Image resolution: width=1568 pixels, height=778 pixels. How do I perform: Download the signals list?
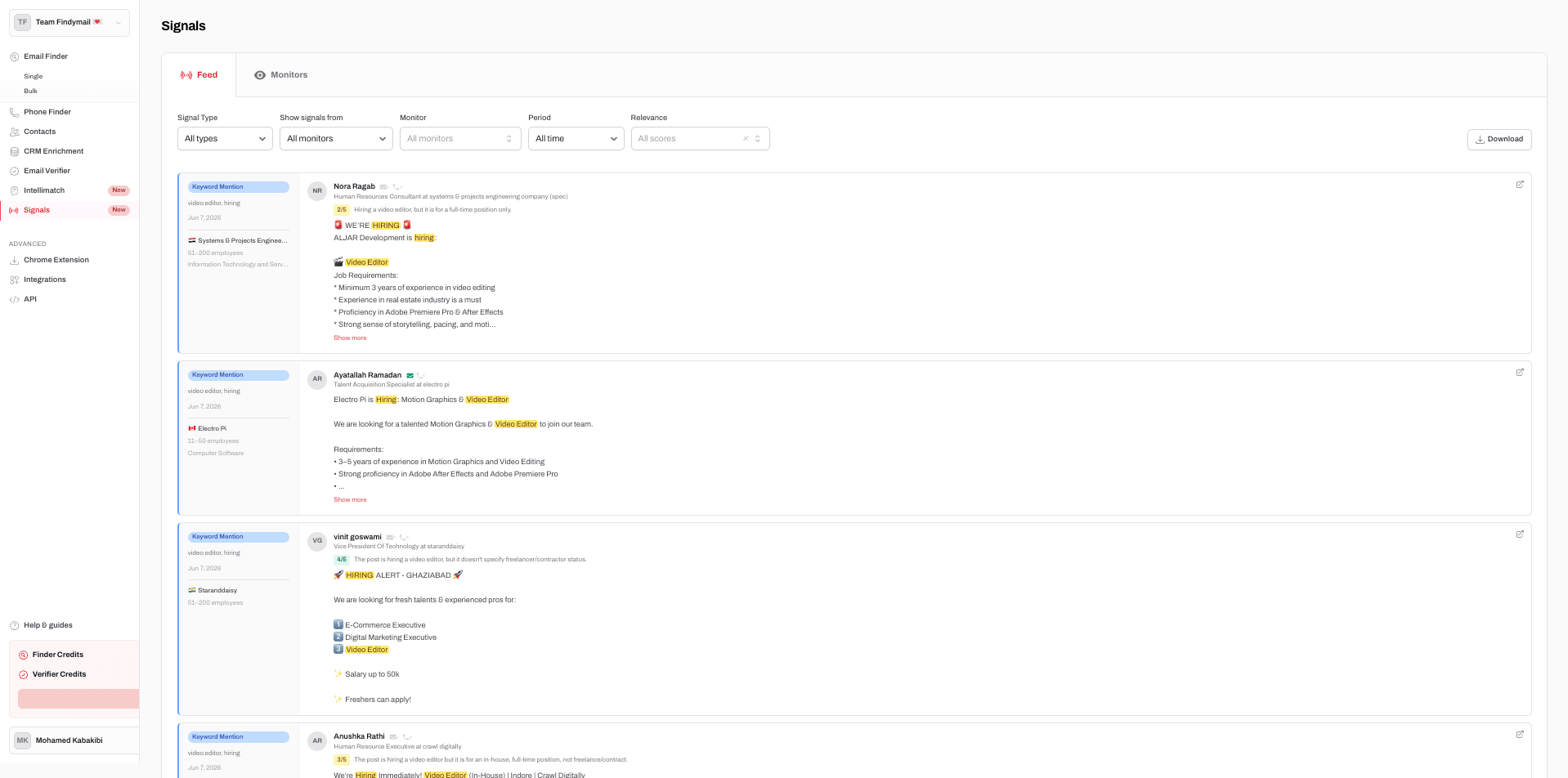coord(1499,139)
